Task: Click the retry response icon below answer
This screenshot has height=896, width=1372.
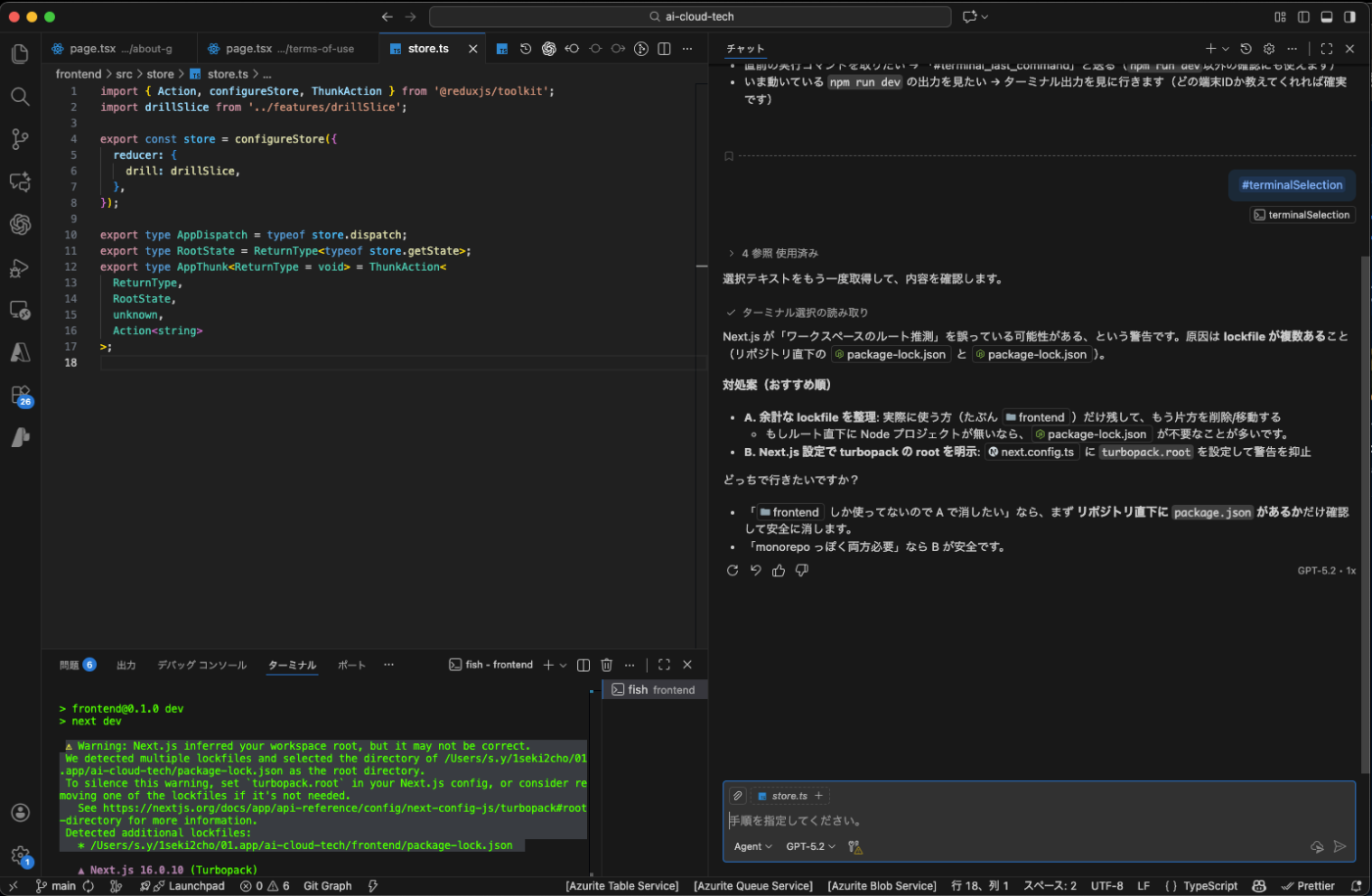Action: (732, 571)
